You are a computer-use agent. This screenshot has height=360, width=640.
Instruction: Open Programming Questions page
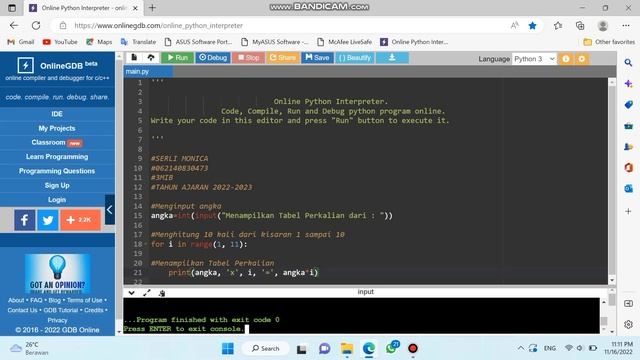(x=57, y=171)
